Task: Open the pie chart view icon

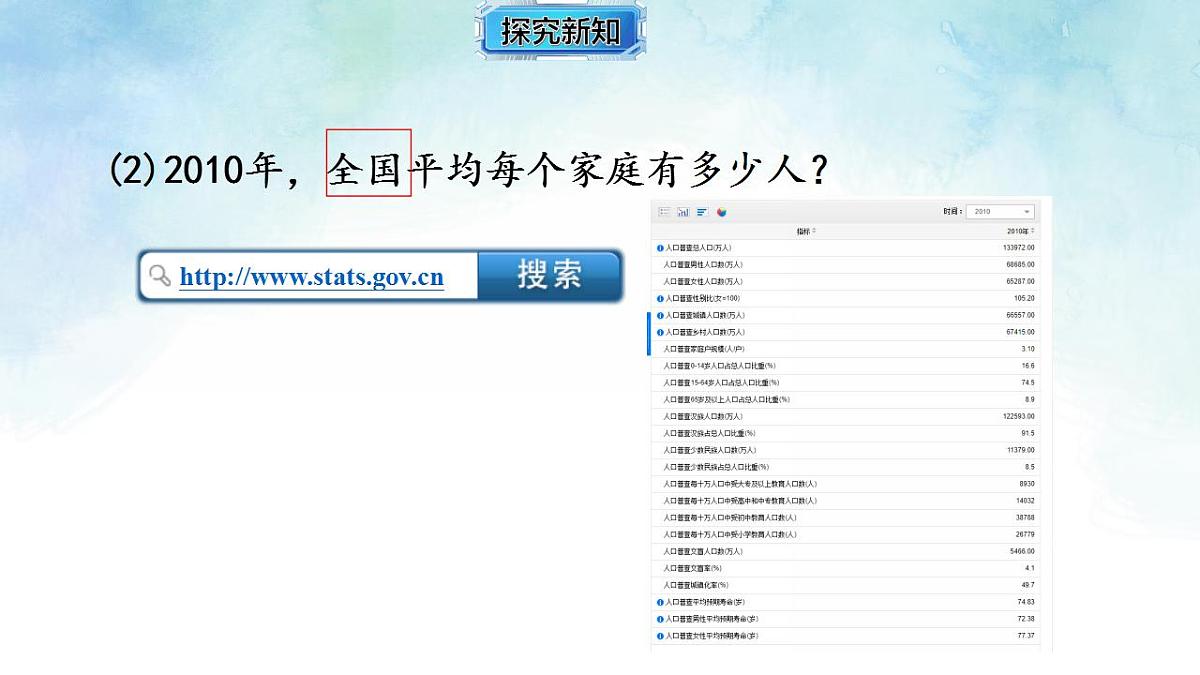Action: point(721,212)
